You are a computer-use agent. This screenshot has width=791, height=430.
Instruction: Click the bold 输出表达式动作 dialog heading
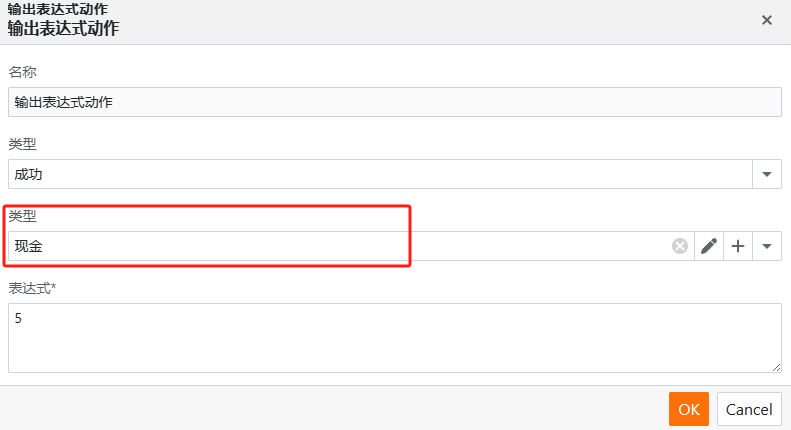63,28
